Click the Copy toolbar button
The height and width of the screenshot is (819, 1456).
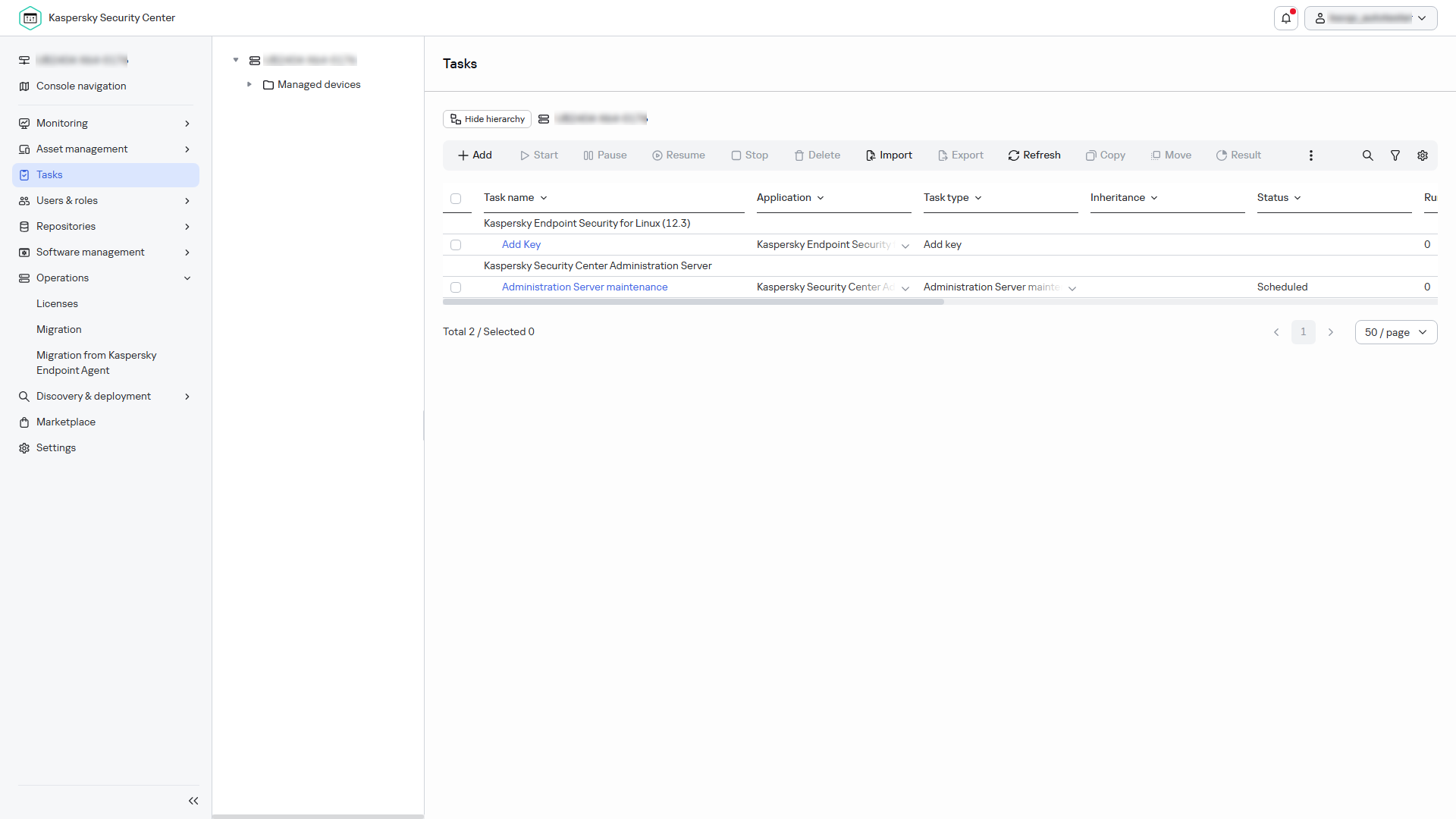coord(1106,155)
